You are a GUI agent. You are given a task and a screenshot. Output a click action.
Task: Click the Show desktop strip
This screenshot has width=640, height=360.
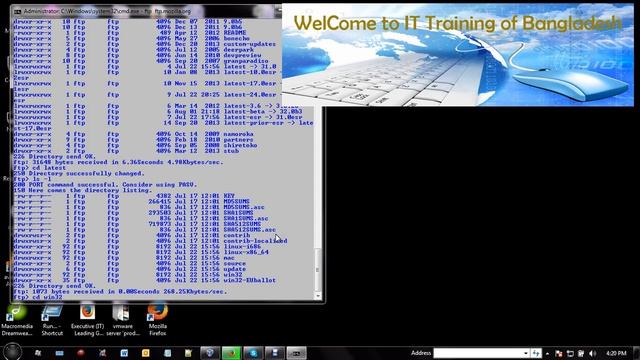point(636,353)
